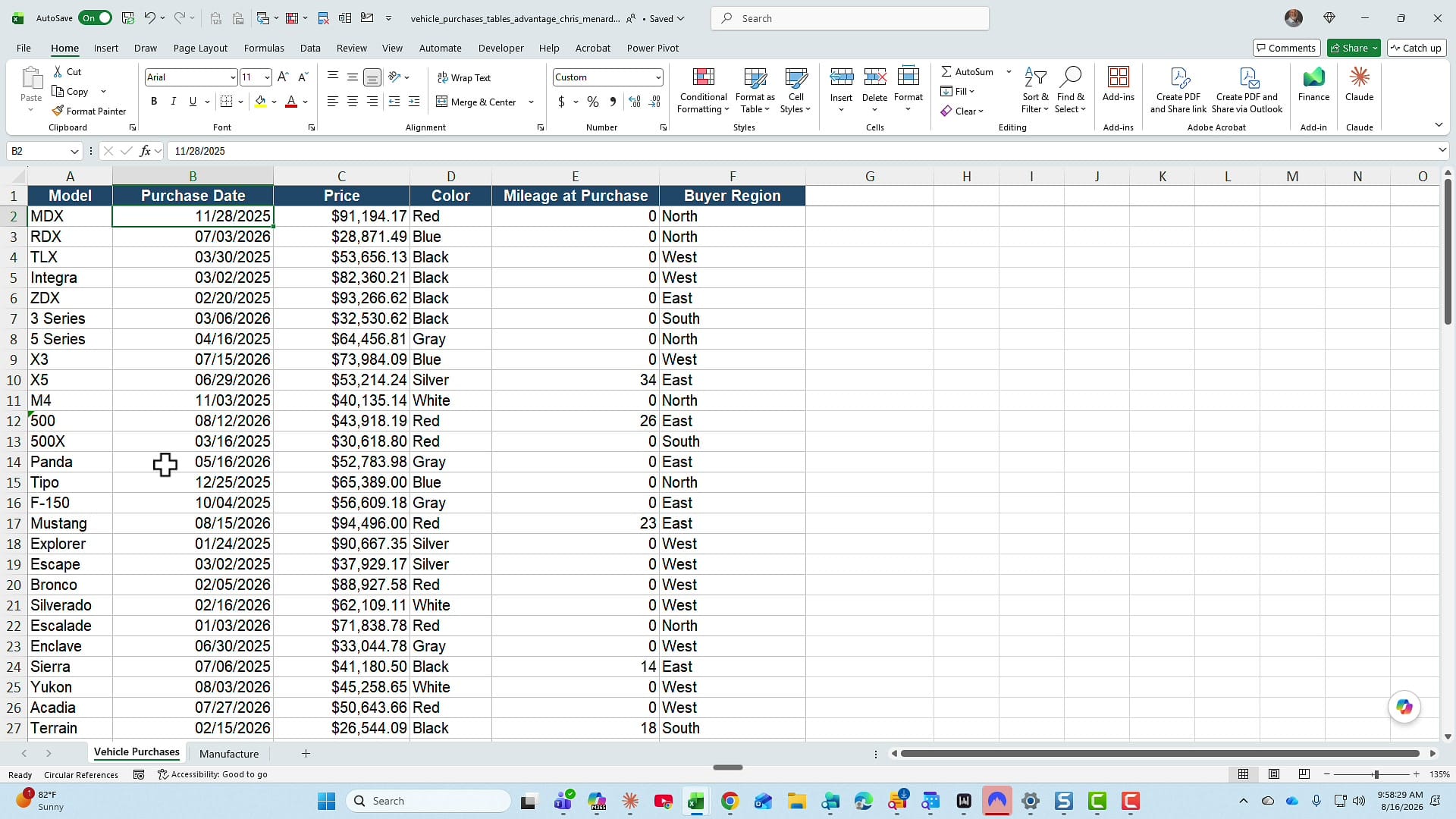The image size is (1456, 819).
Task: Toggle Underline formatting
Action: 193,102
